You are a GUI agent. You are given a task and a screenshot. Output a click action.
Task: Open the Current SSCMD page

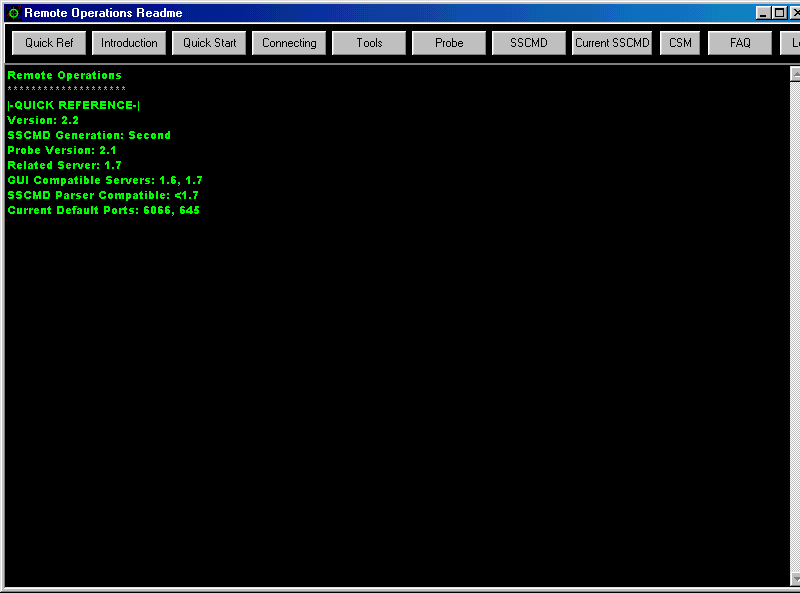(611, 43)
